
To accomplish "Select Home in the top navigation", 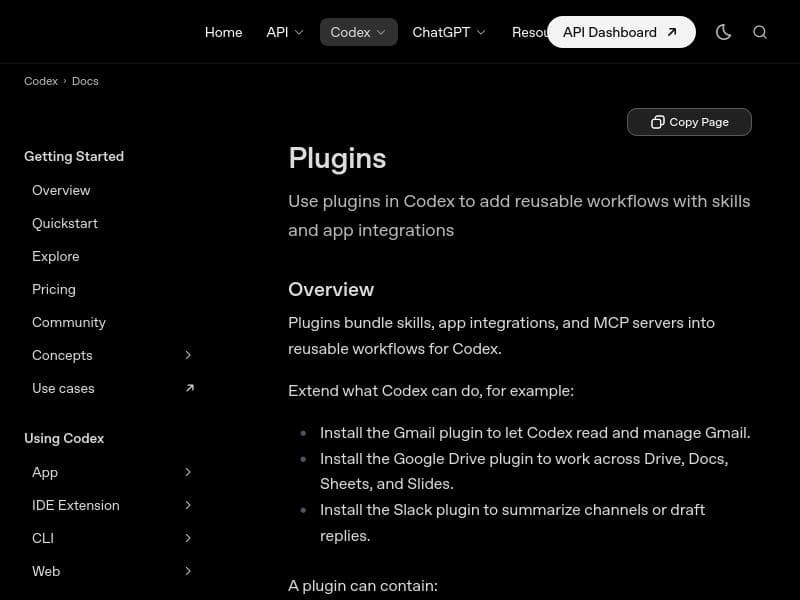I will point(223,32).
